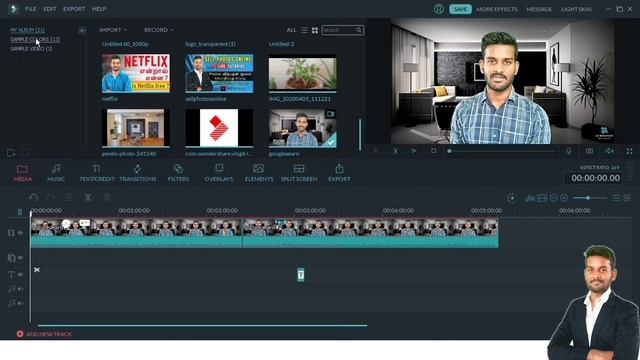Click the media library vertical scrollbar
The image size is (640, 360).
coord(360,134)
